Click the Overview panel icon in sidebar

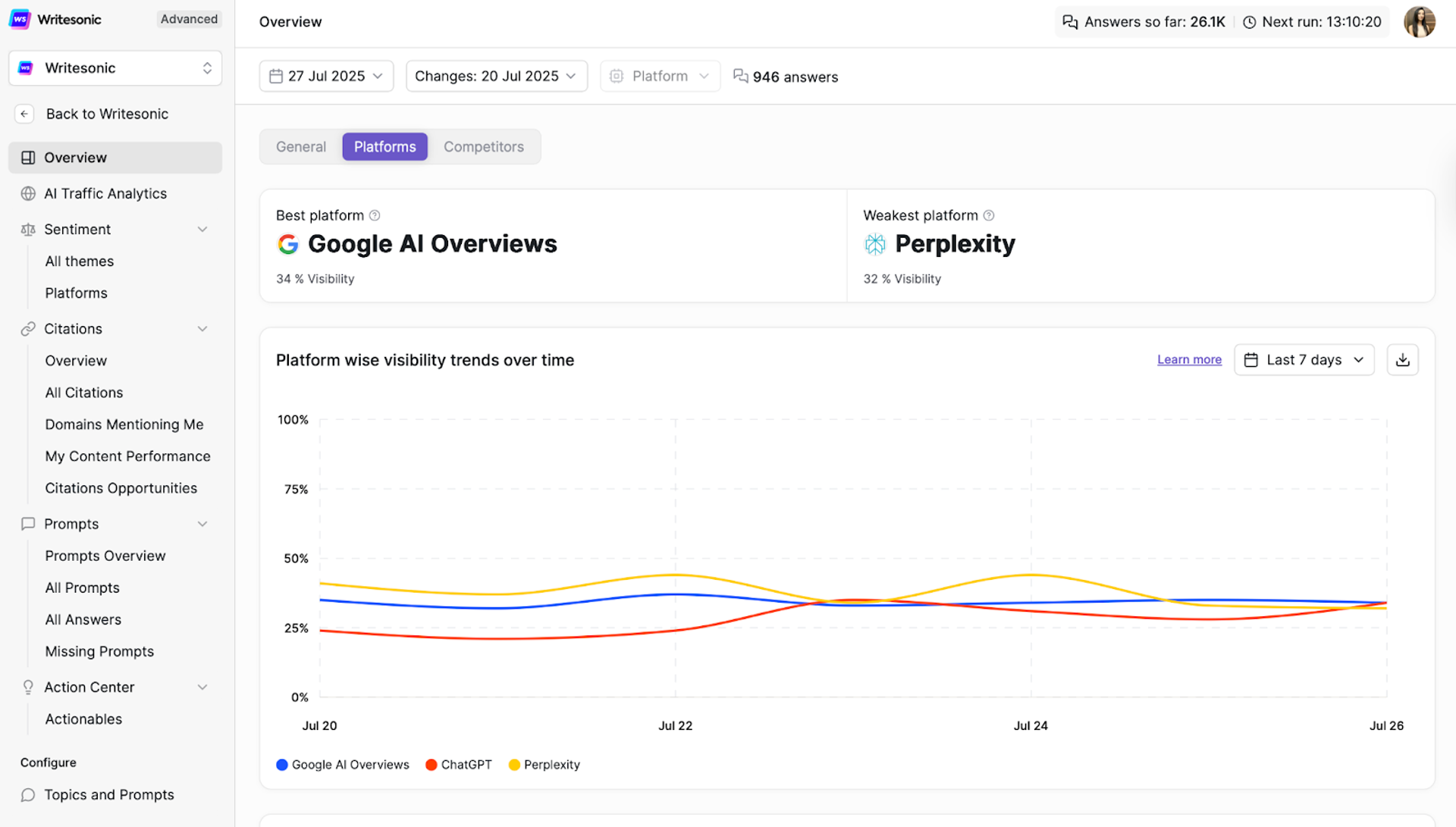28,158
